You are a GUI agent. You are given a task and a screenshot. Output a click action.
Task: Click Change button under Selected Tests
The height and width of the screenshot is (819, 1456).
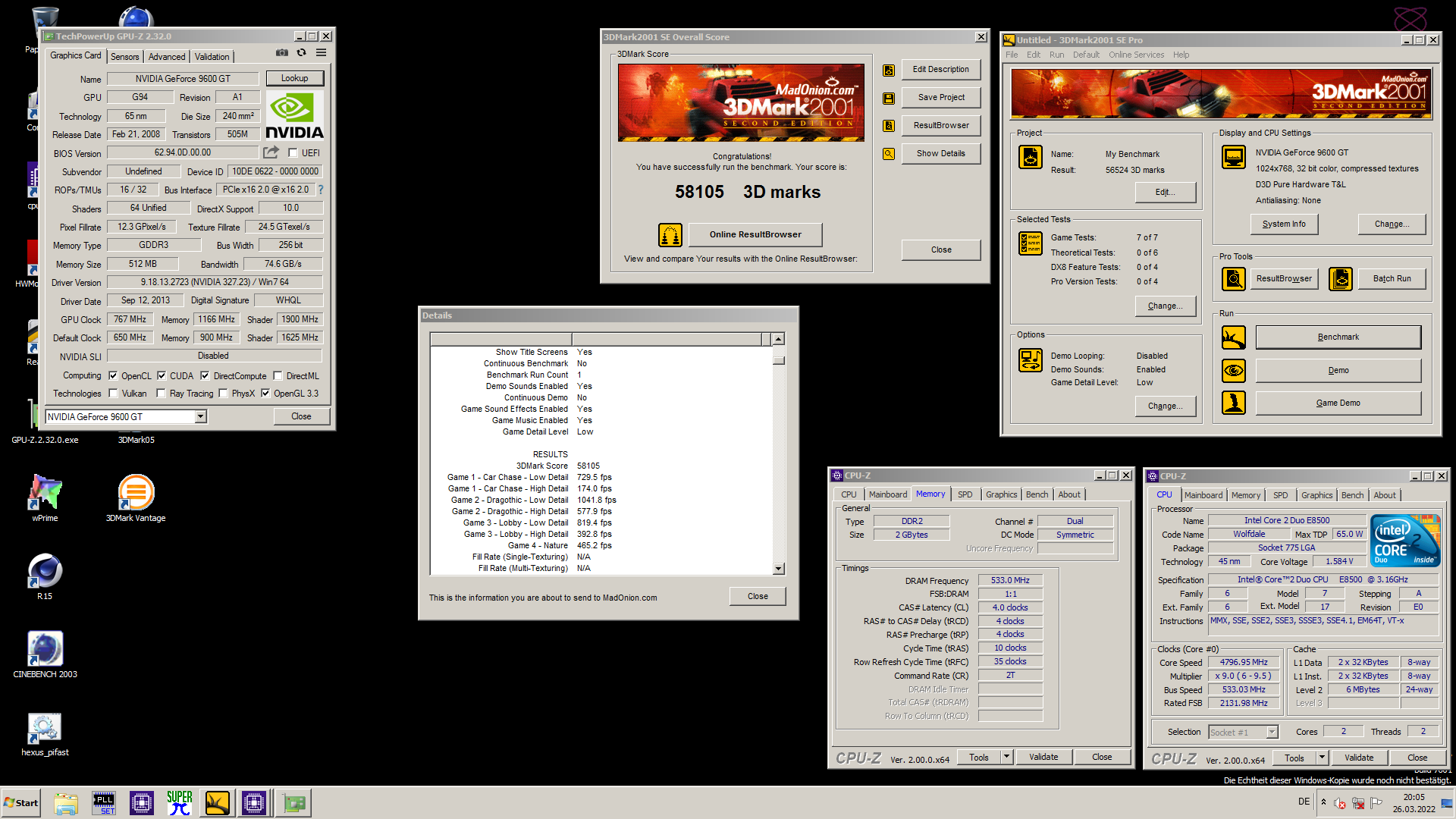pyautogui.click(x=1165, y=306)
